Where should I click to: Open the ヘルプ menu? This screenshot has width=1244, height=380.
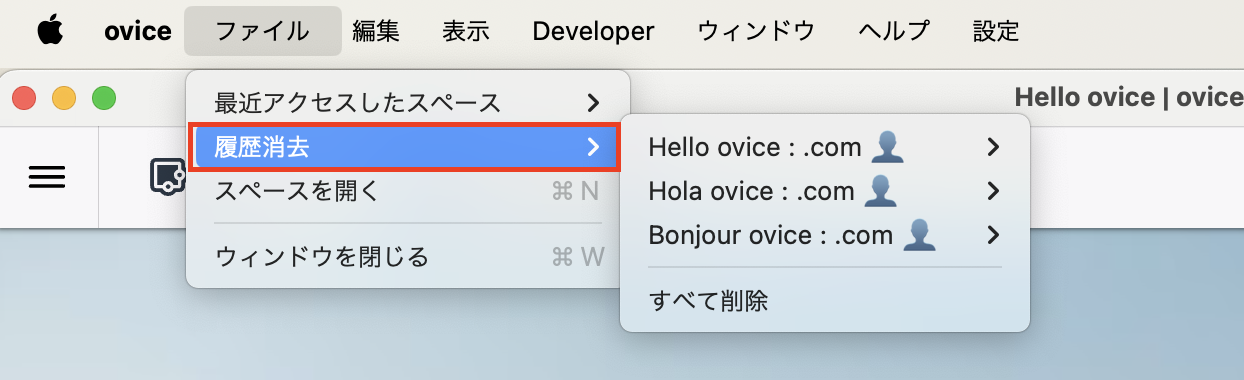tap(893, 31)
